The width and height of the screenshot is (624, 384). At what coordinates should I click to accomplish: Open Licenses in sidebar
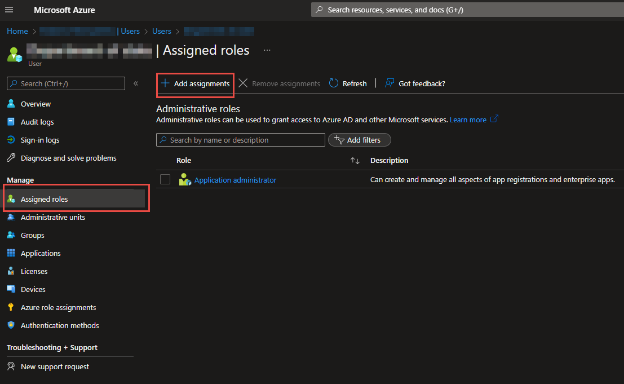[x=34, y=271]
